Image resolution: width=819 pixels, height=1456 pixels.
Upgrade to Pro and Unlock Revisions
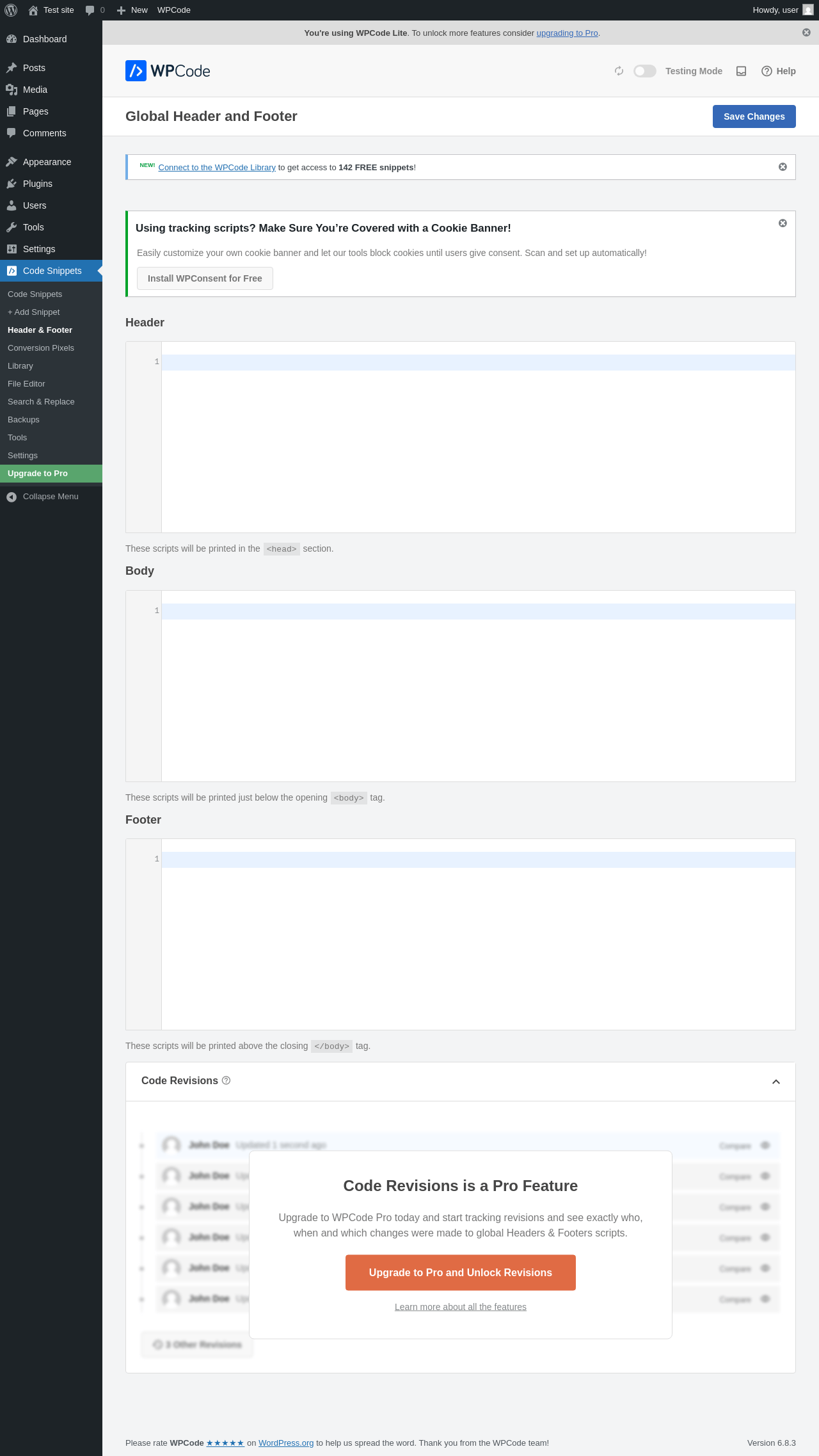point(461,1272)
